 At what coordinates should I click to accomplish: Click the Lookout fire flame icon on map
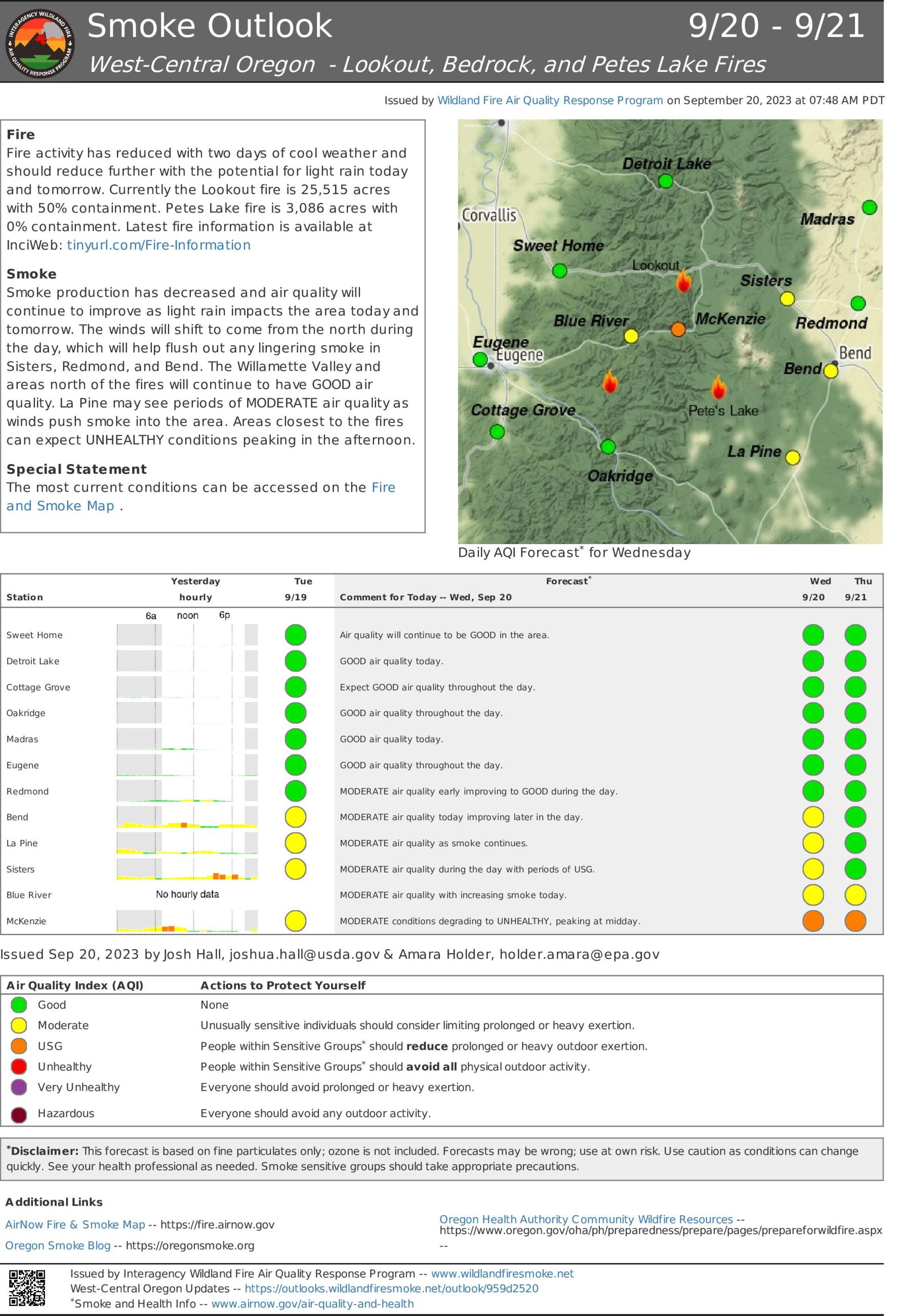(x=684, y=281)
